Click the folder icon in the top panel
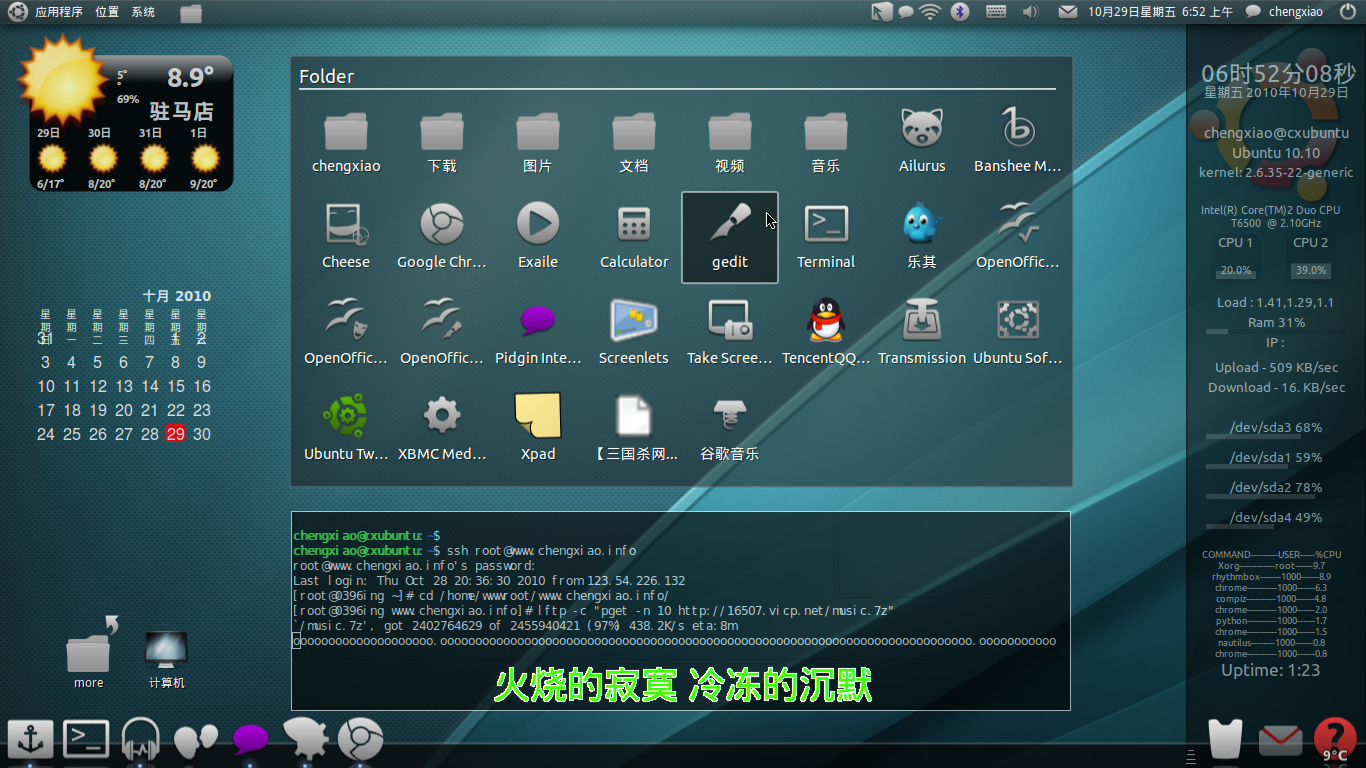 point(191,13)
